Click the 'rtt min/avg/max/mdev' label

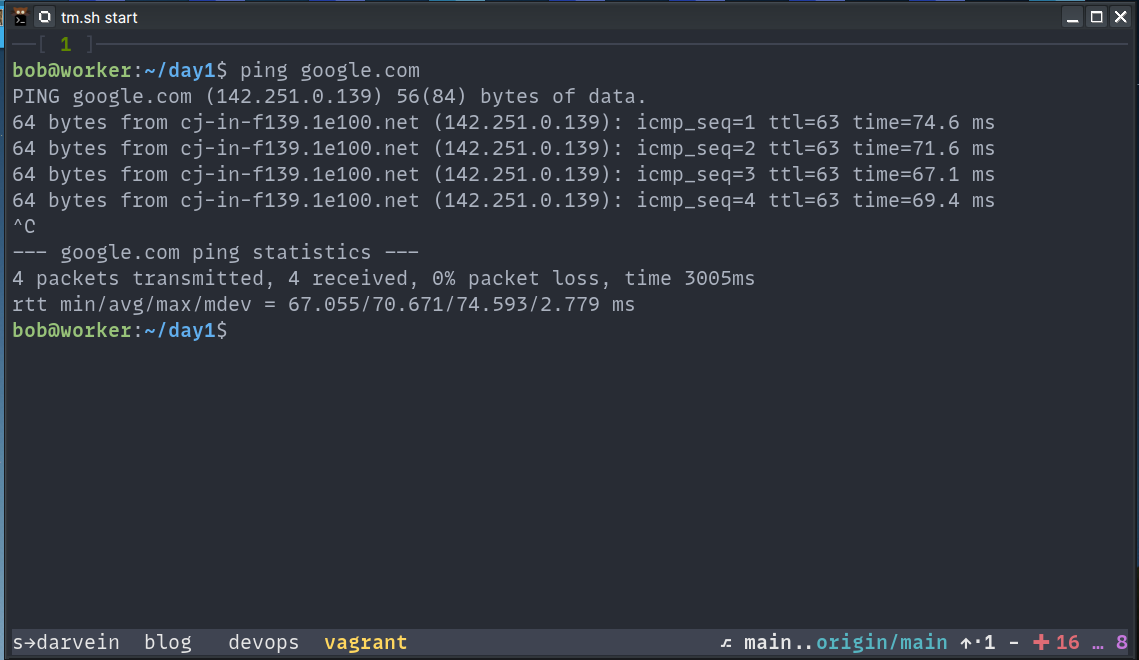(x=131, y=305)
